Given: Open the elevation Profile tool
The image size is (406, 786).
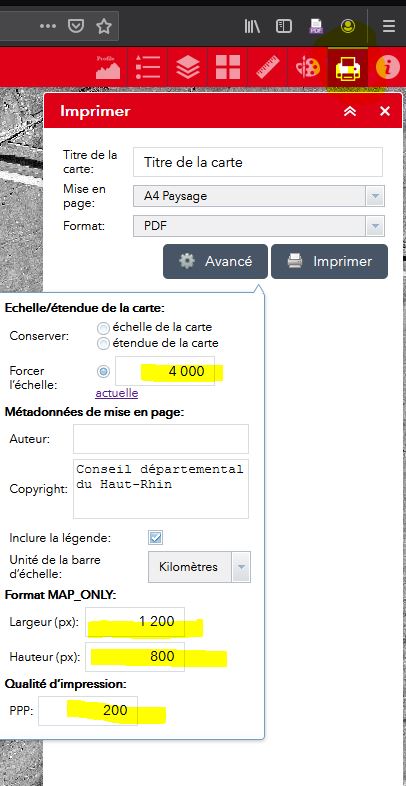Looking at the screenshot, I should 108,67.
